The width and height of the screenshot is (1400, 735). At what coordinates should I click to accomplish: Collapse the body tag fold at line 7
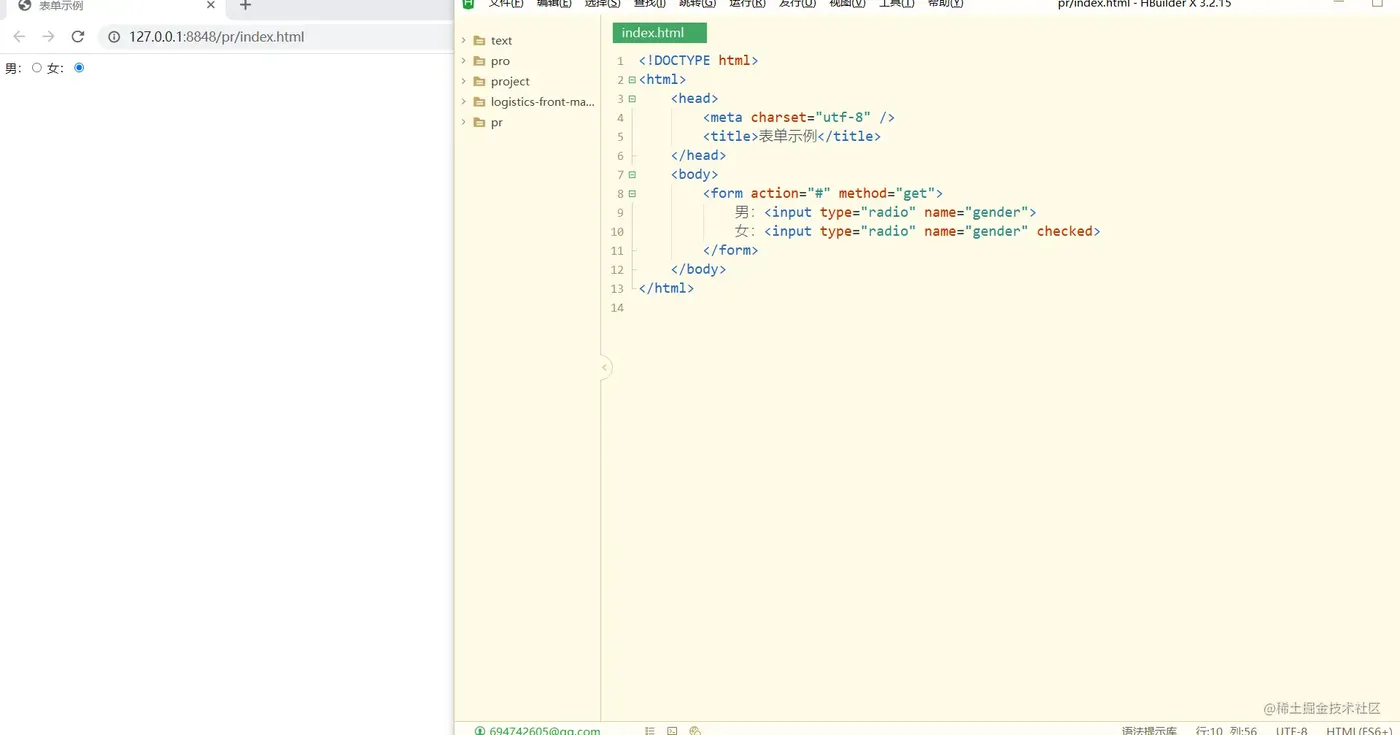[x=632, y=175]
